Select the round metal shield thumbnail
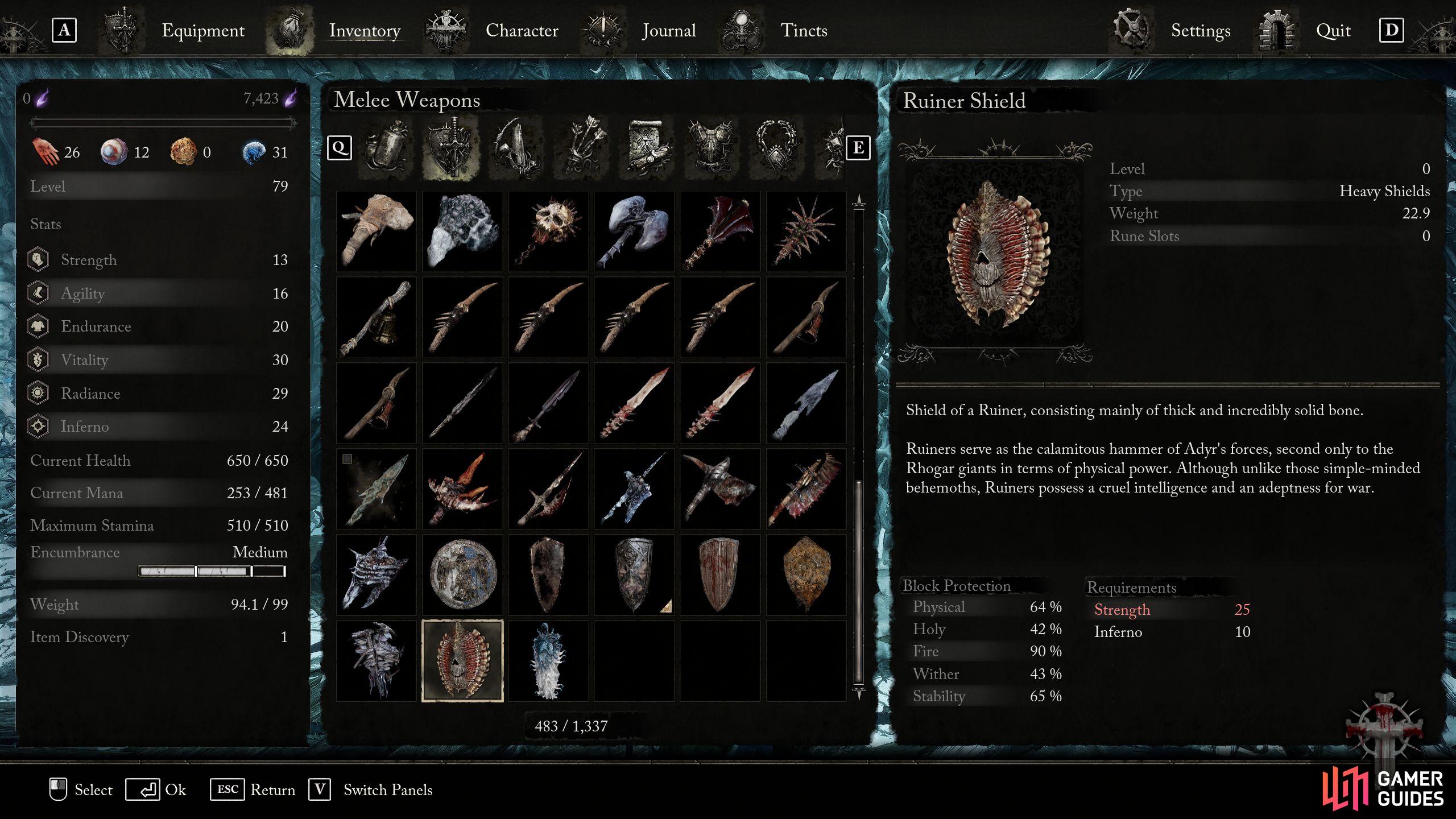 462,574
